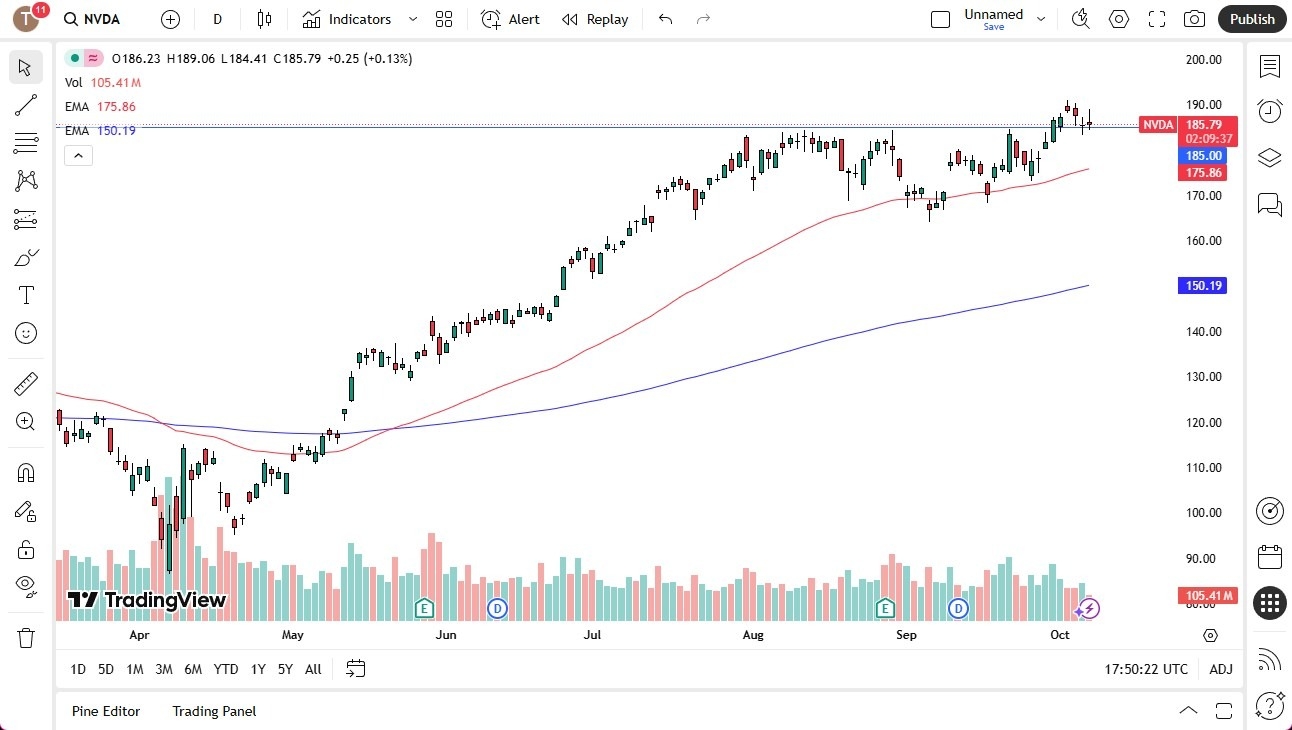Select the Brush drawing tool
The height and width of the screenshot is (730, 1292).
[x=26, y=257]
